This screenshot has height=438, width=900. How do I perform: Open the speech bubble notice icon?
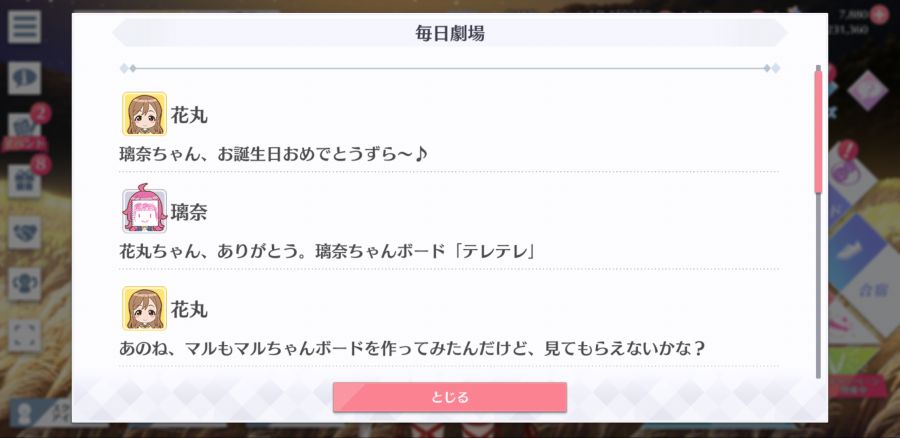tap(24, 78)
